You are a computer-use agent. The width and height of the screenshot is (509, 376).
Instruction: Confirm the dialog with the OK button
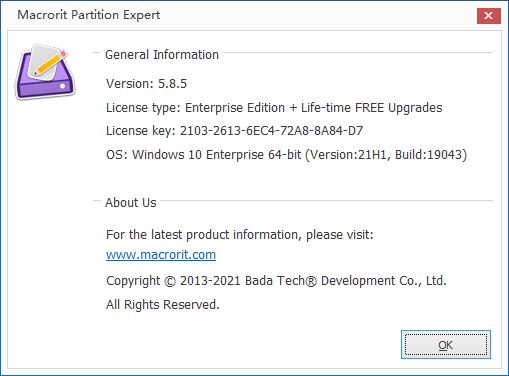[x=446, y=345]
